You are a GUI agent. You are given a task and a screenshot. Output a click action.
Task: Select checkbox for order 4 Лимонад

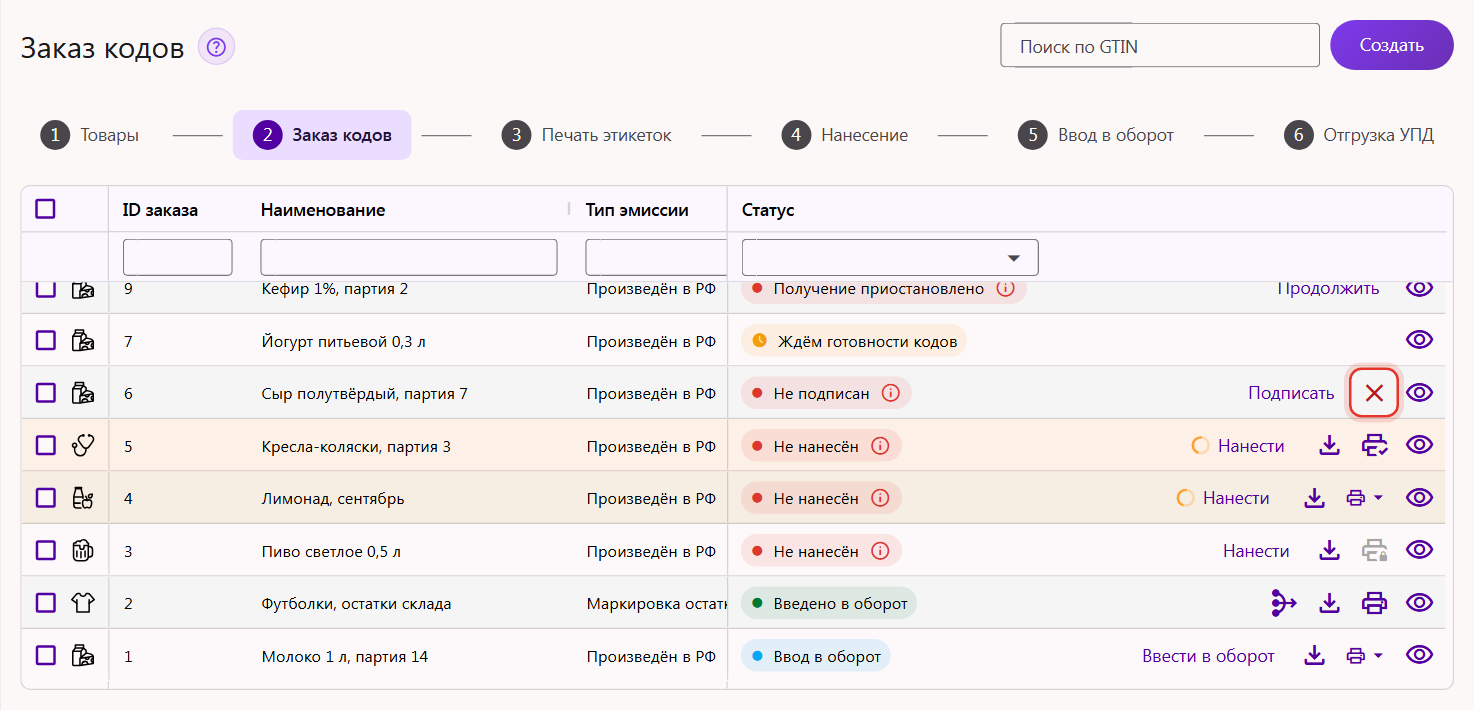pyautogui.click(x=46, y=498)
